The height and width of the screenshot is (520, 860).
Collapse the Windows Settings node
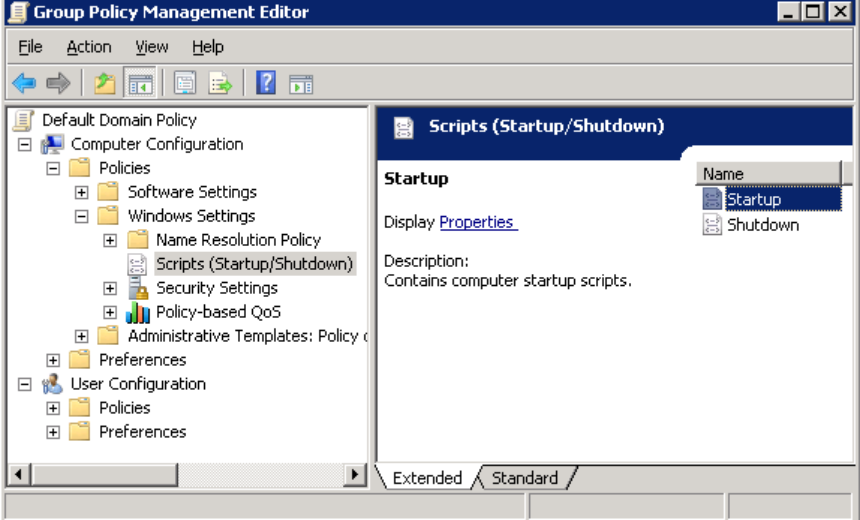pos(82,217)
